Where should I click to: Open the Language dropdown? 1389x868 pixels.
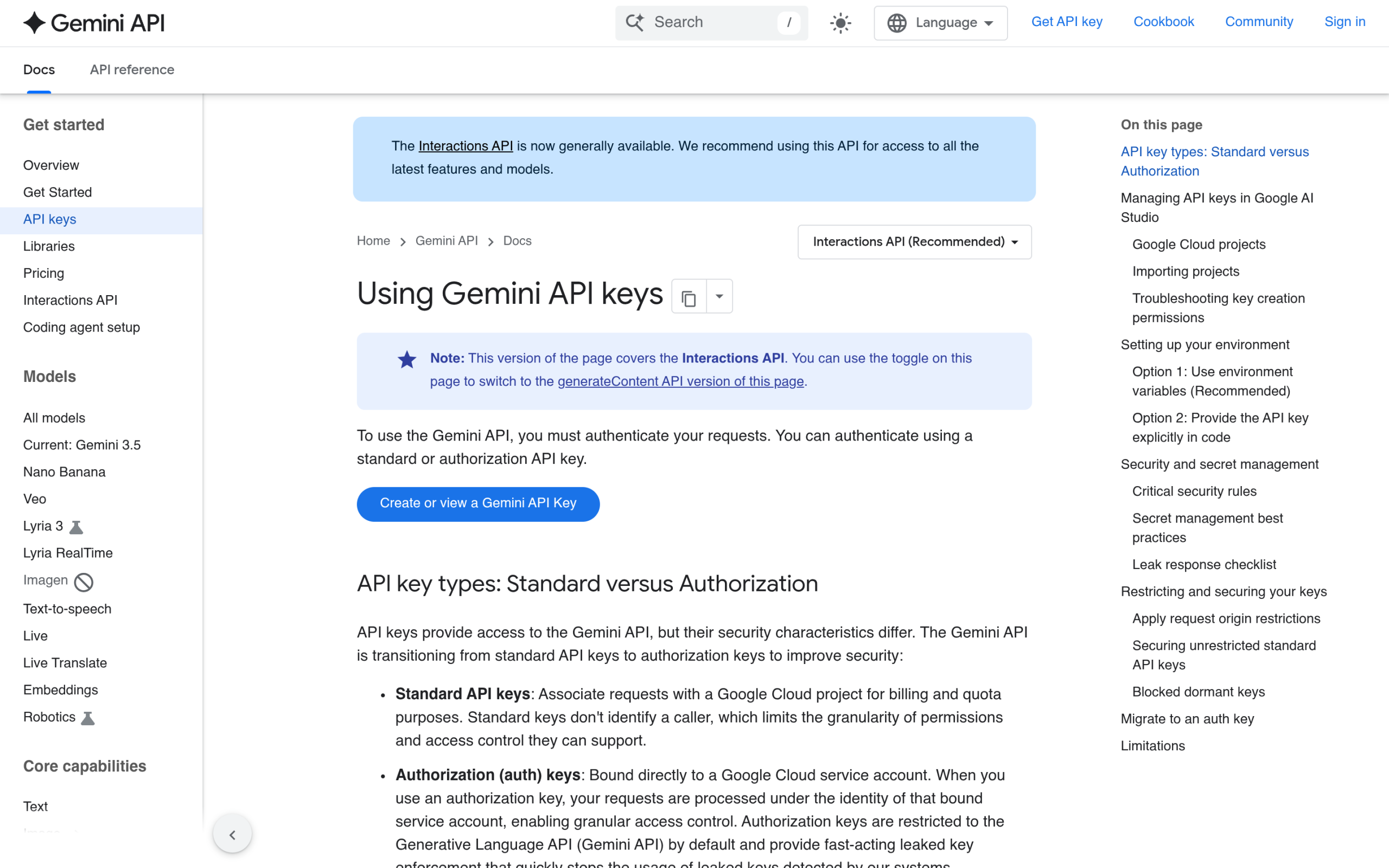tap(940, 23)
